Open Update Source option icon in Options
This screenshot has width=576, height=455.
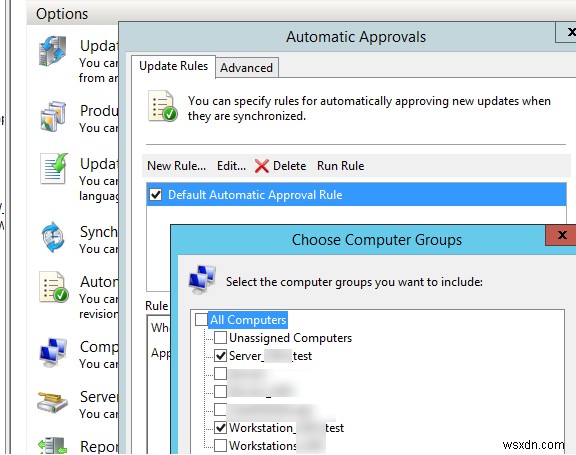click(52, 51)
